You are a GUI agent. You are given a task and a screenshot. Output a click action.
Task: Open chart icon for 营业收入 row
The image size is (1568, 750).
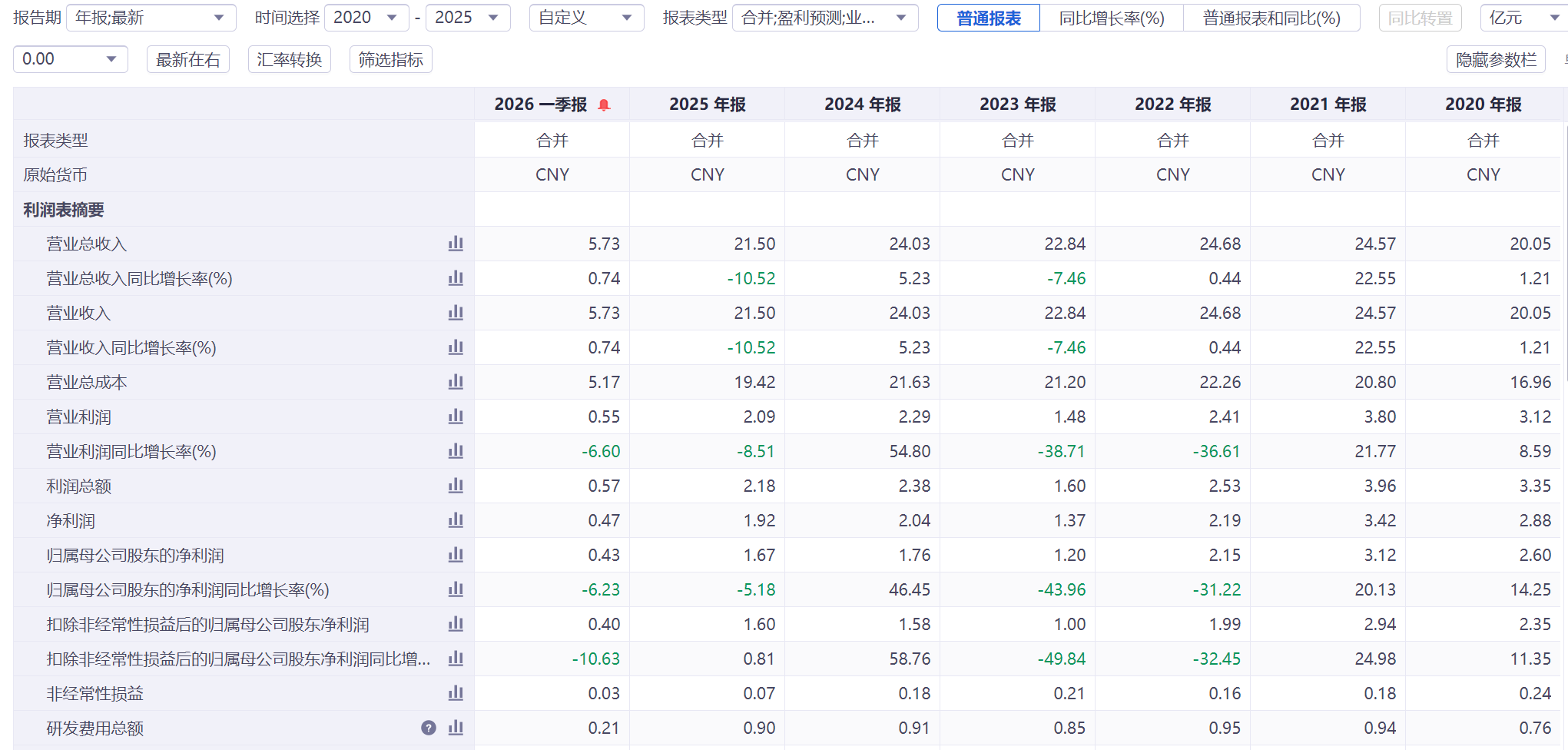pos(456,313)
